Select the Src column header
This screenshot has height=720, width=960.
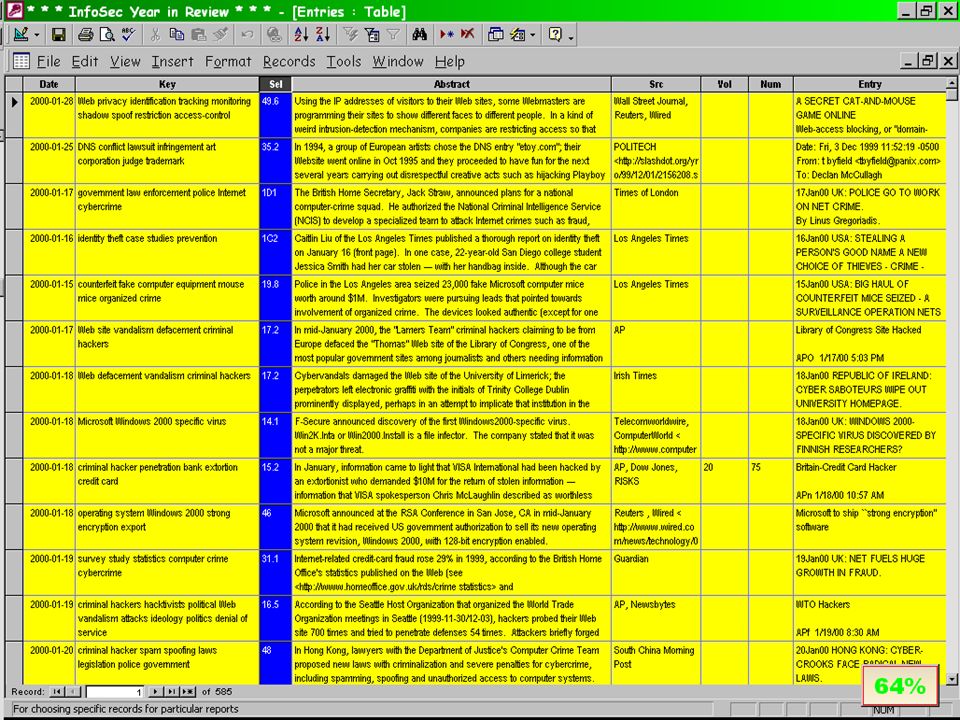(x=656, y=84)
